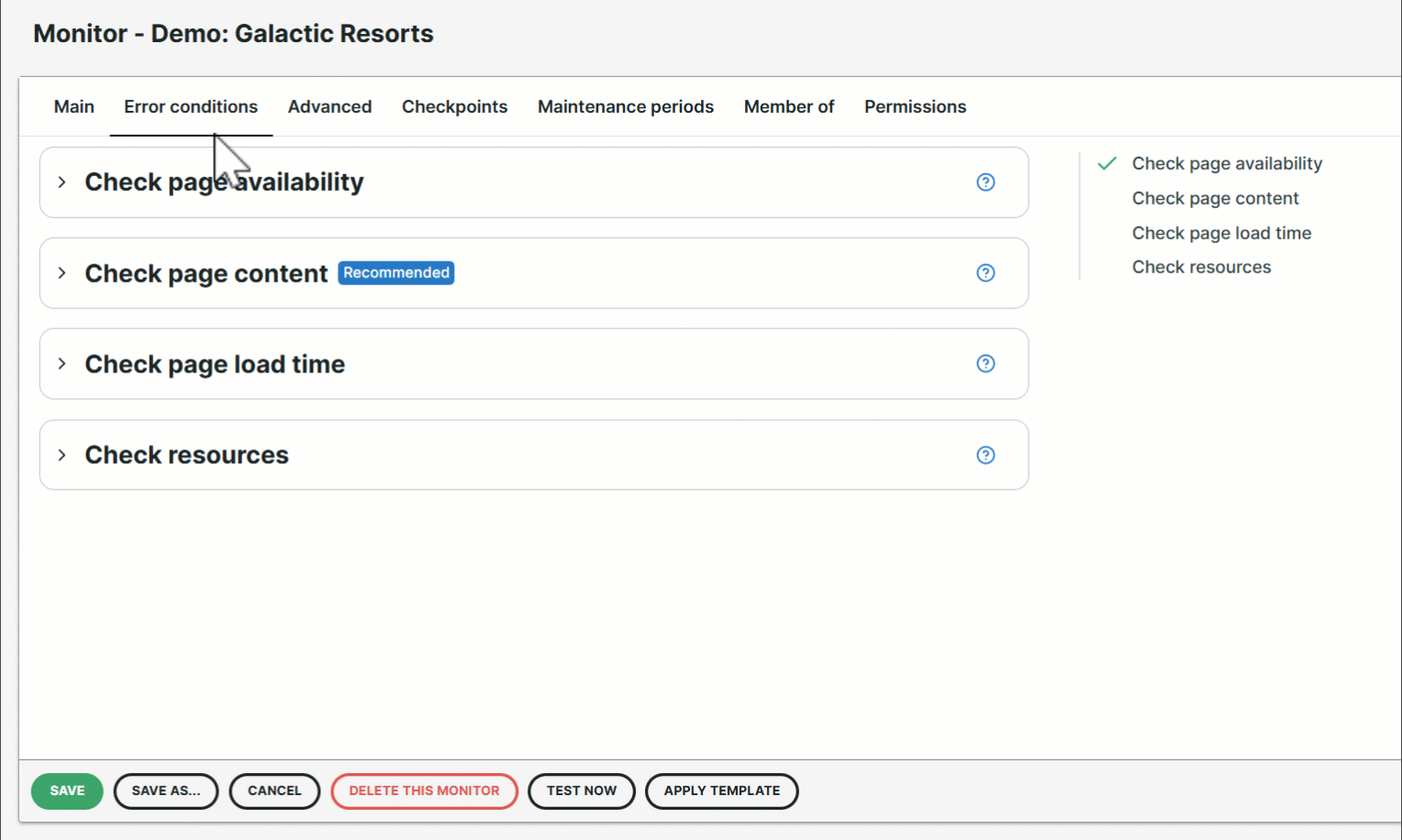Click the green checkmark beside Check page availability
This screenshot has width=1402, height=840.
pyautogui.click(x=1107, y=163)
